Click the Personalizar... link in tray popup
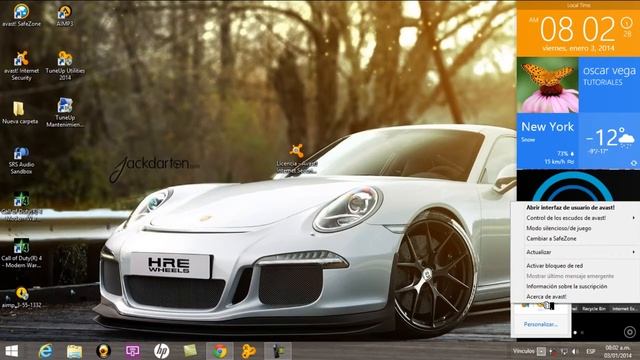 541,324
